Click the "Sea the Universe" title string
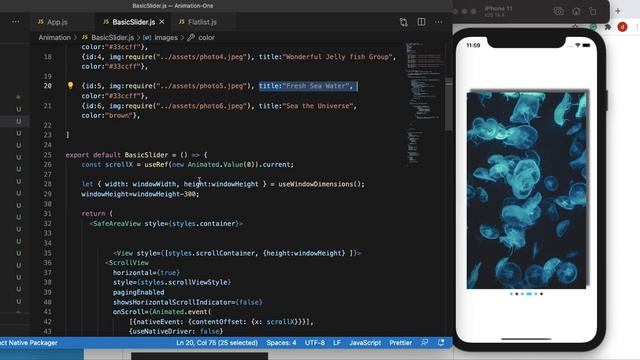640x360 pixels. [319, 106]
